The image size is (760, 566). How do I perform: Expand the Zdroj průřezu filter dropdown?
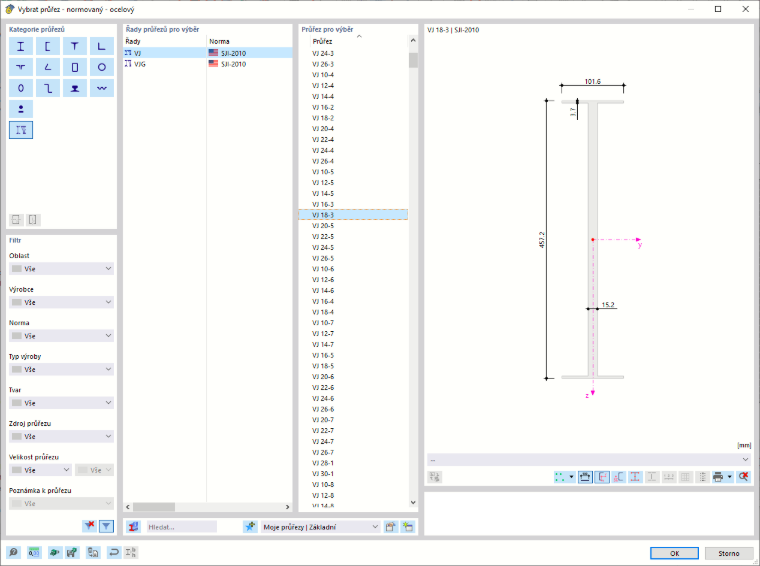point(62,436)
